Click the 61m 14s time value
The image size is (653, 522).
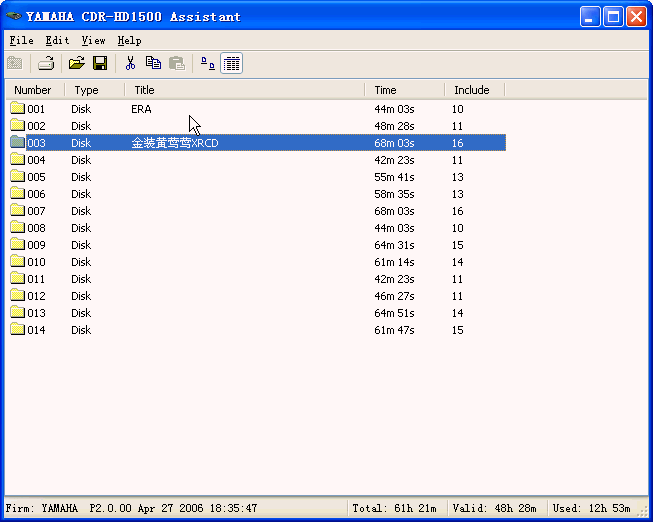[394, 262]
